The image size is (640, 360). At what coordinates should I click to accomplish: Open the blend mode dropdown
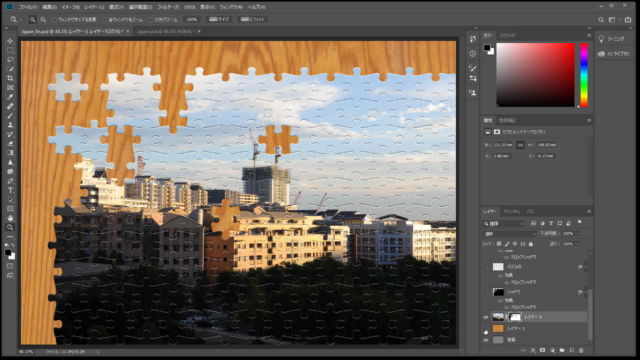(x=510, y=234)
